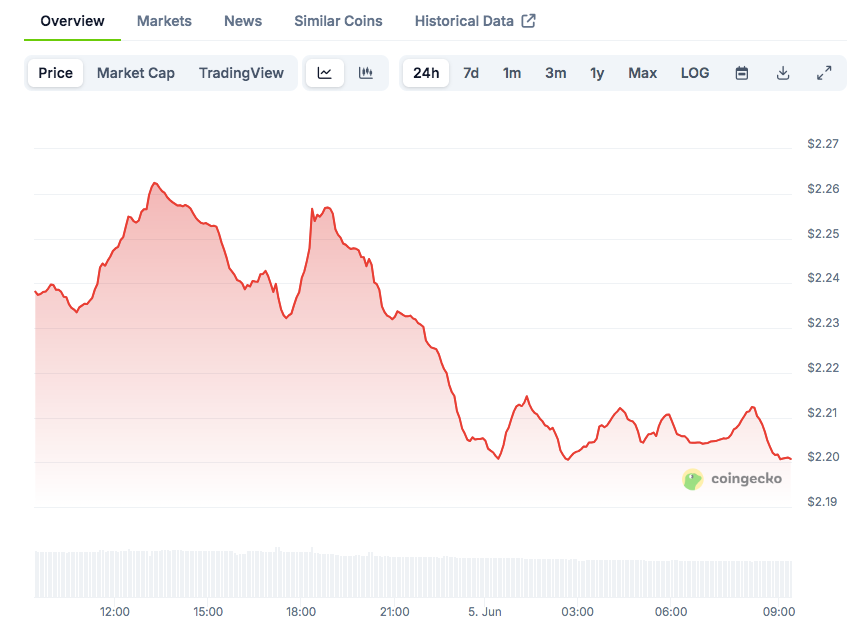Image resolution: width=860 pixels, height=633 pixels.
Task: Expand chart to fullscreen
Action: [824, 73]
